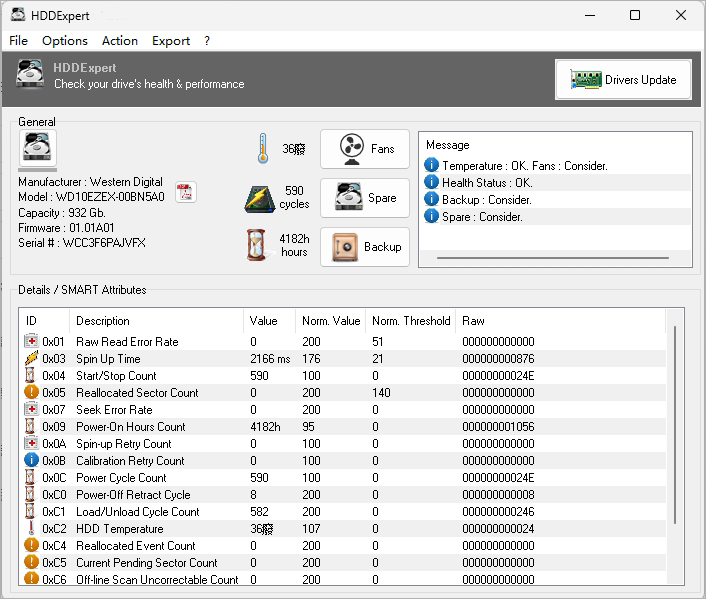Click the Backup safe button
This screenshot has width=706, height=599.
(x=365, y=247)
